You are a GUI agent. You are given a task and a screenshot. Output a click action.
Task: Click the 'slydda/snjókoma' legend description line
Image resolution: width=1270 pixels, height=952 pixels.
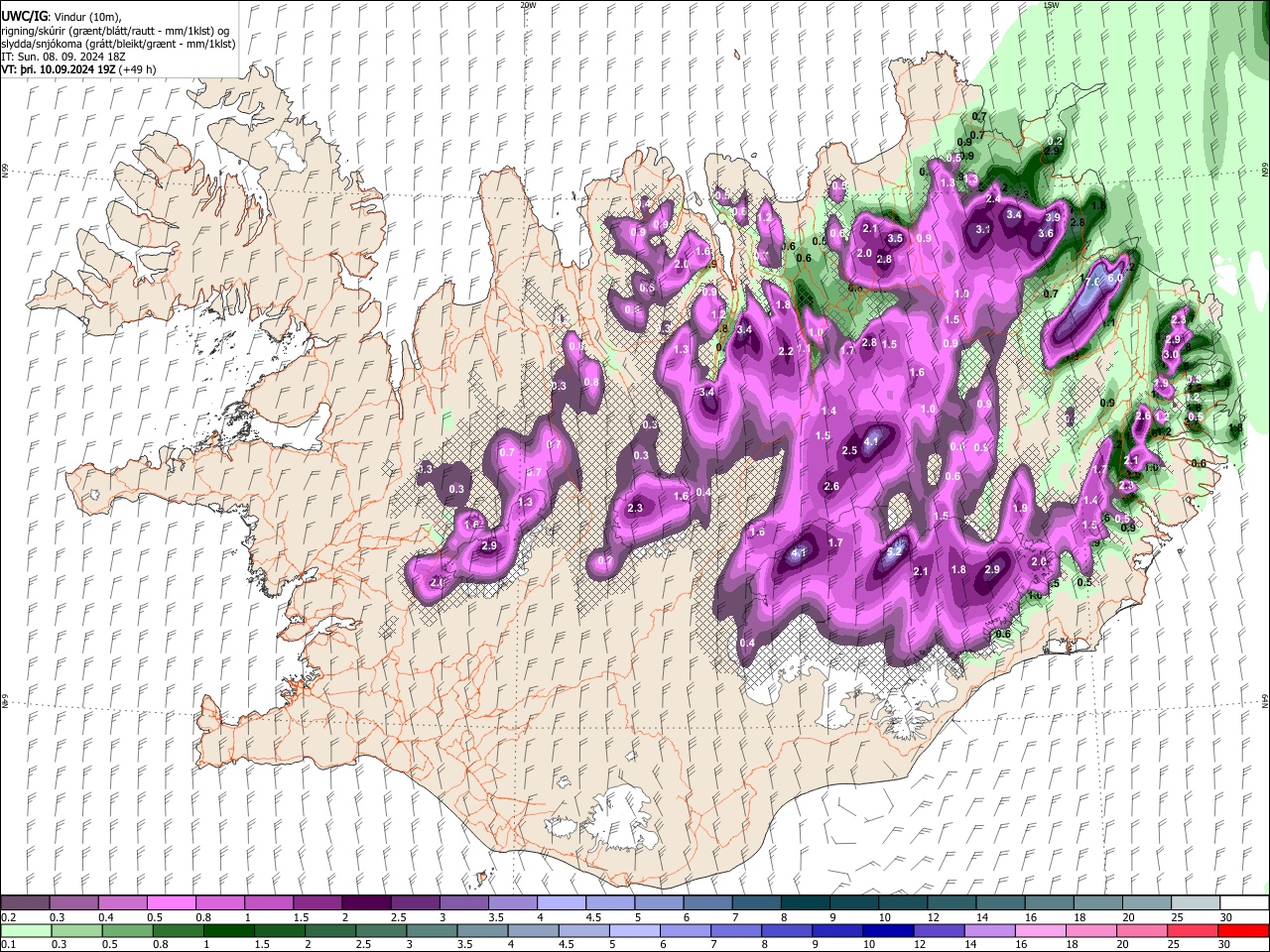pyautogui.click(x=118, y=45)
